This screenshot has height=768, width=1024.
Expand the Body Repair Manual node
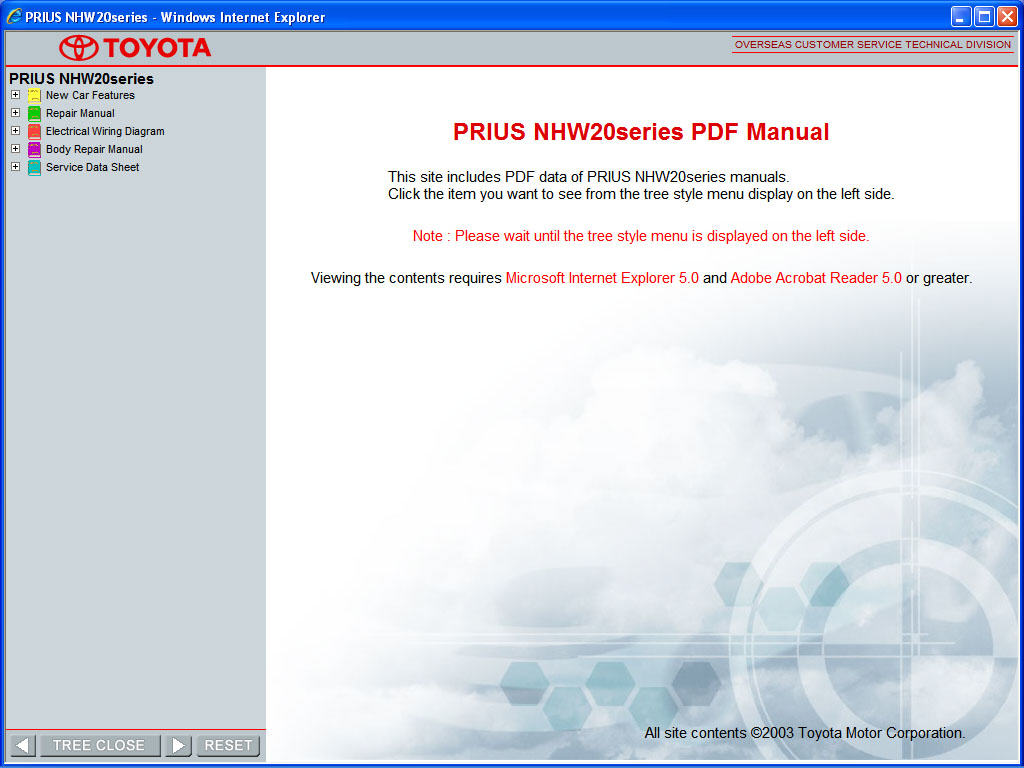[x=16, y=149]
